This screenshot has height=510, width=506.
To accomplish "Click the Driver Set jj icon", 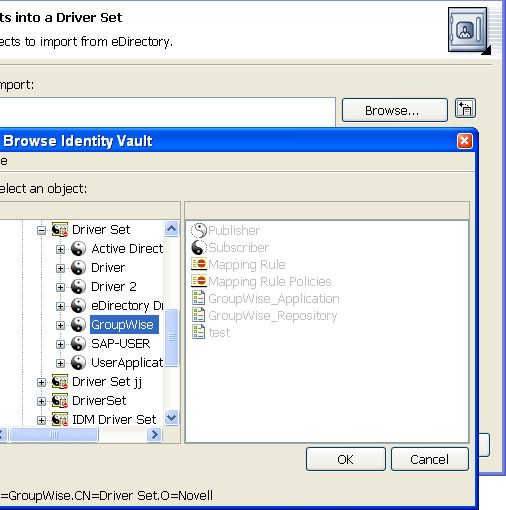I will (x=60, y=382).
